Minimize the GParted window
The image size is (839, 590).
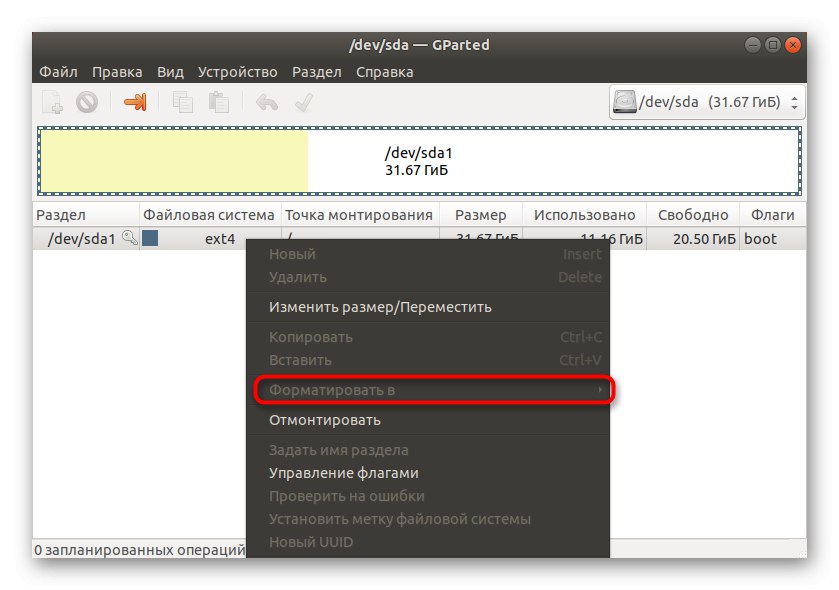tap(752, 45)
